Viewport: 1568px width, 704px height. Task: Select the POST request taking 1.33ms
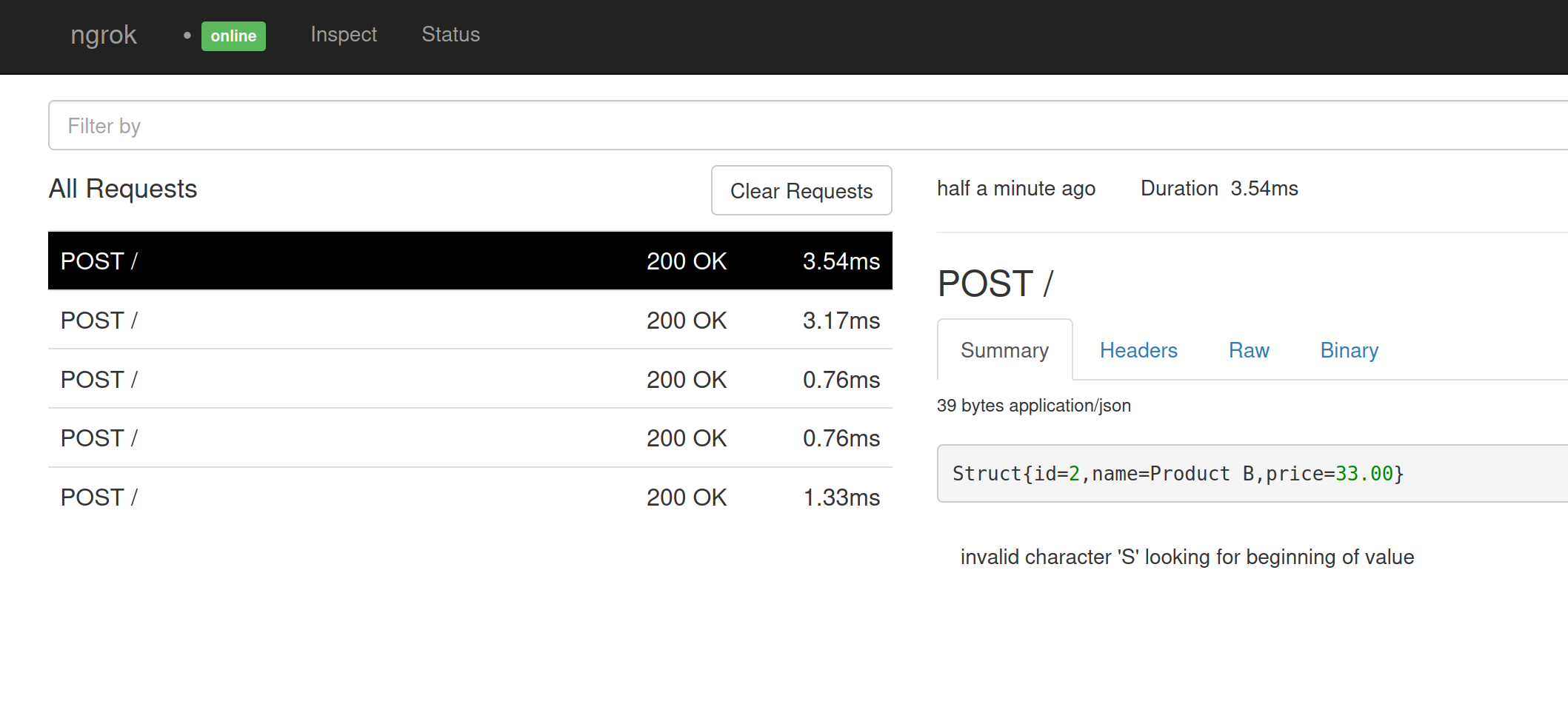(470, 497)
